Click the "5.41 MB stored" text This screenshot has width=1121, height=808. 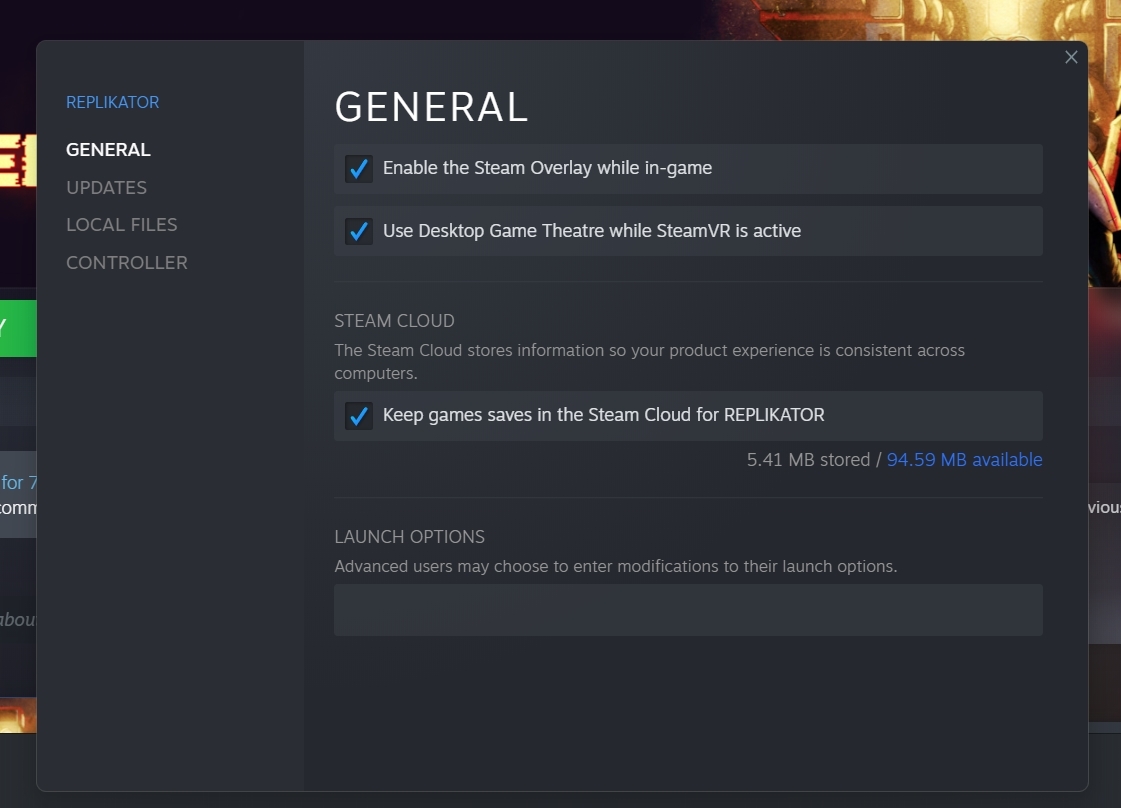808,460
